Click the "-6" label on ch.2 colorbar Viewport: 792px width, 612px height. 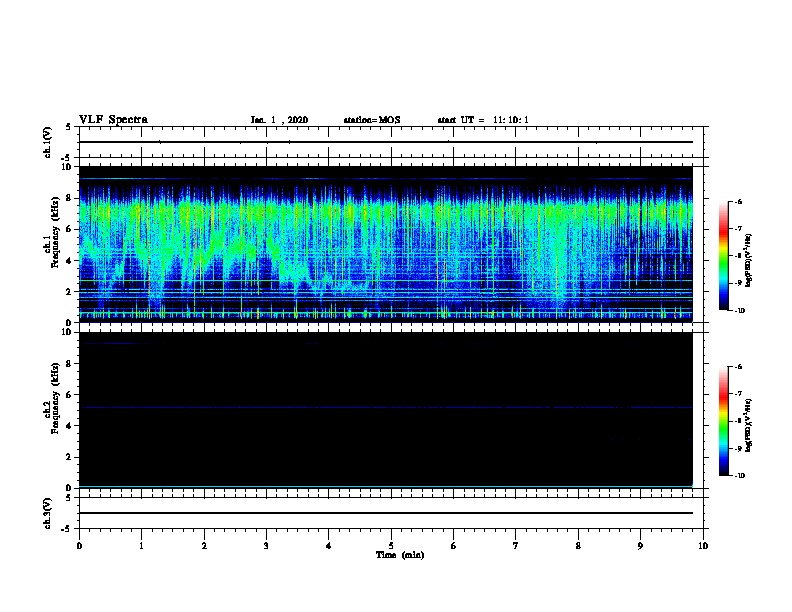pos(738,367)
